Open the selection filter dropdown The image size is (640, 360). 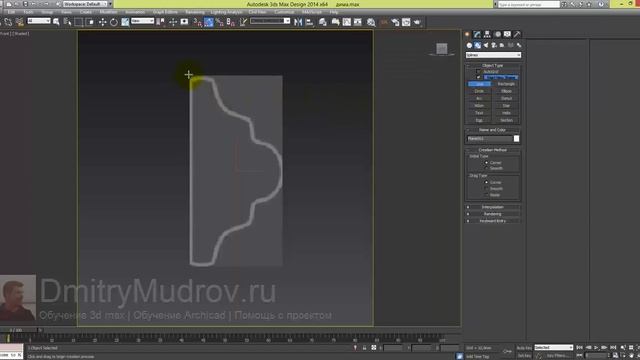click(x=39, y=20)
